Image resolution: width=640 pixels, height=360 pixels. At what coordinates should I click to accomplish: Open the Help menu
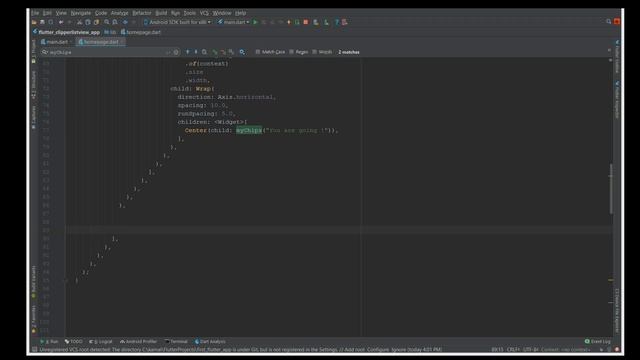240,13
